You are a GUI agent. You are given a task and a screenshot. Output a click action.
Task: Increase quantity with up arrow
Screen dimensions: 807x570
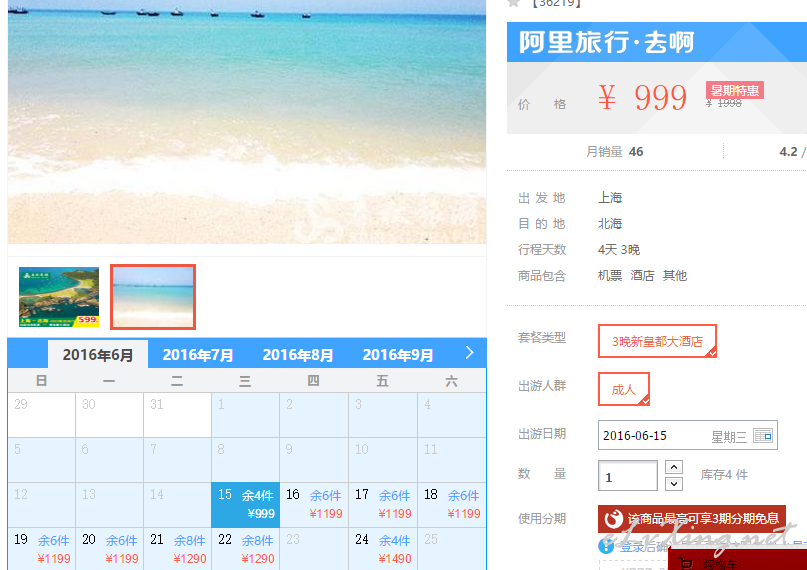pos(674,467)
